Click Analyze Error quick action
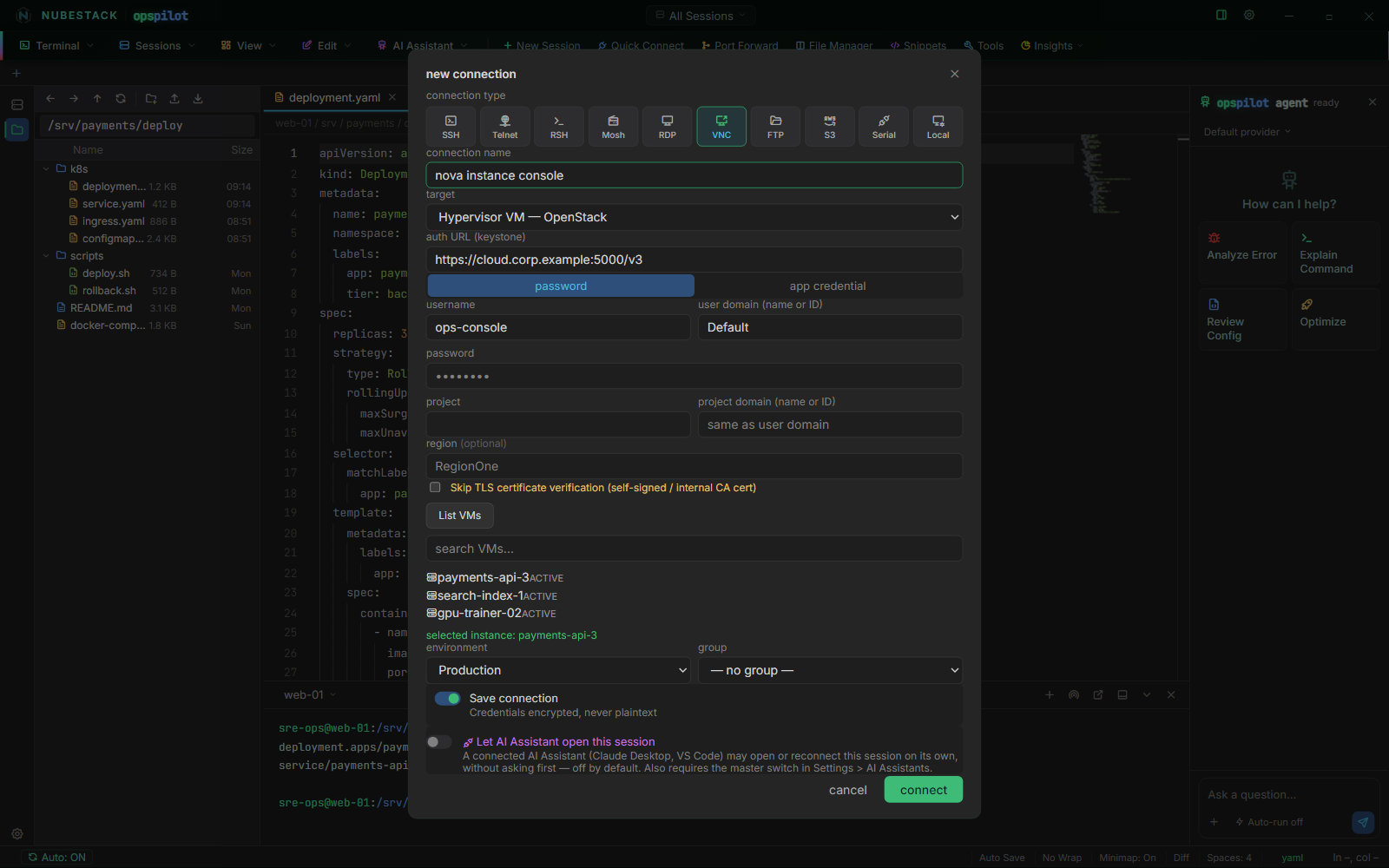Screen dimensions: 1389x868 (1242, 250)
